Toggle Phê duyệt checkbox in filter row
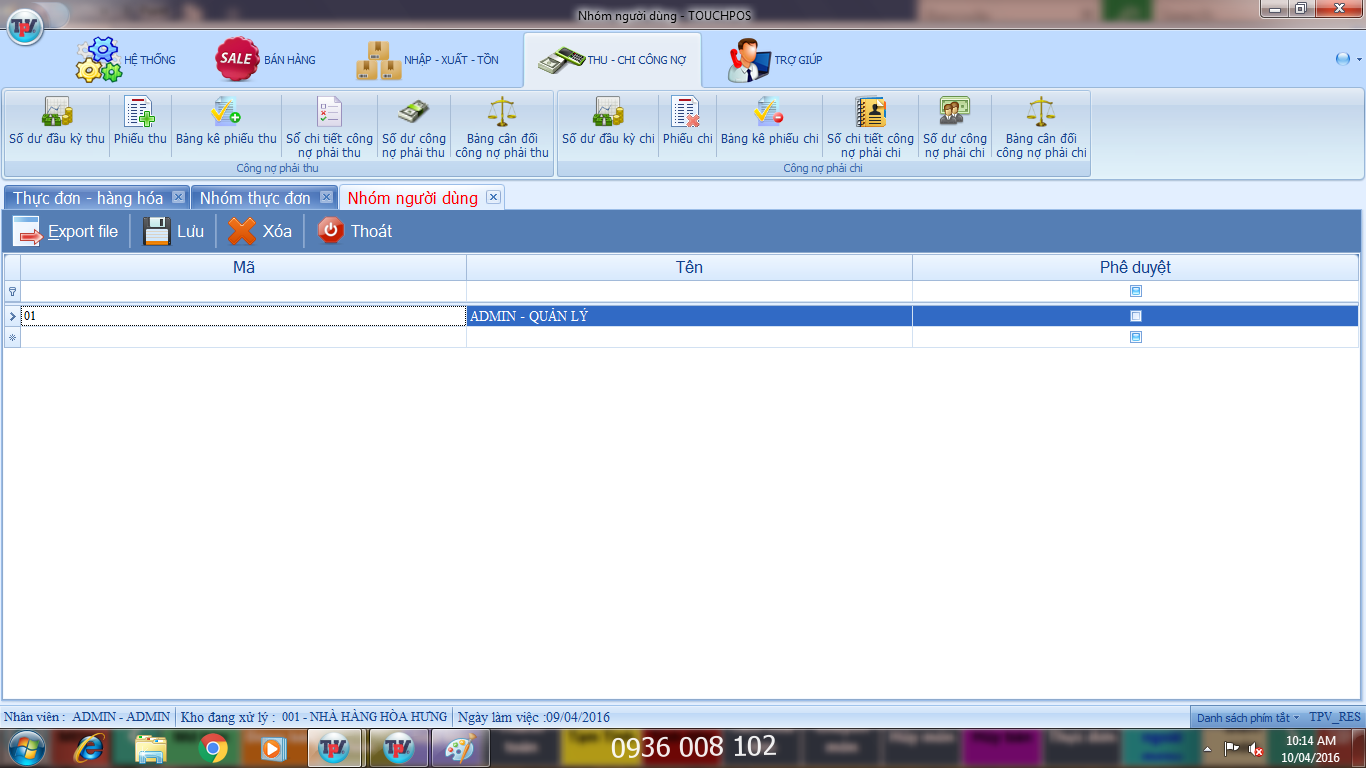Screen dimensions: 1366x768 pos(1136,291)
